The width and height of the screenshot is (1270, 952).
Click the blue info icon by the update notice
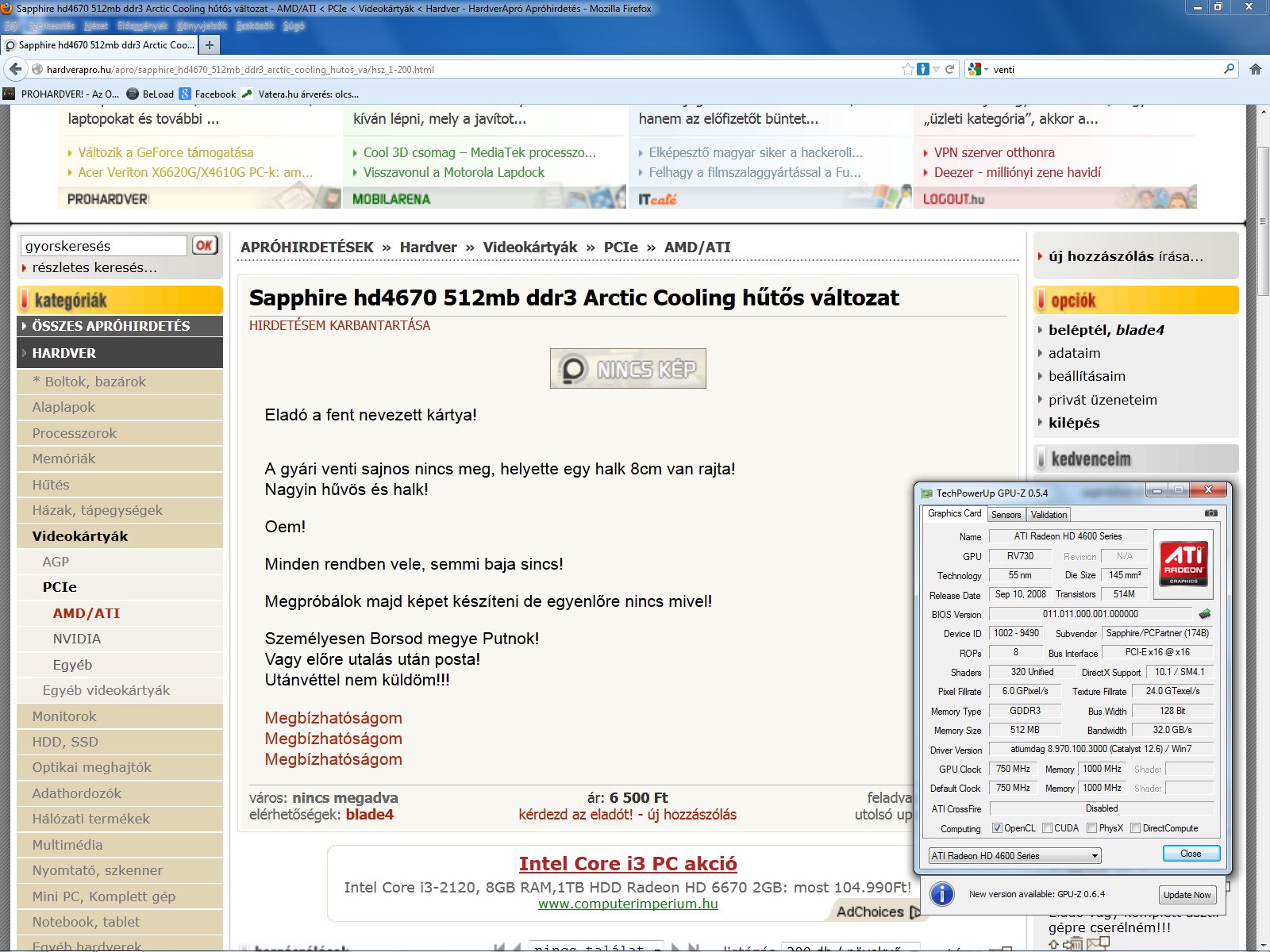(x=941, y=894)
